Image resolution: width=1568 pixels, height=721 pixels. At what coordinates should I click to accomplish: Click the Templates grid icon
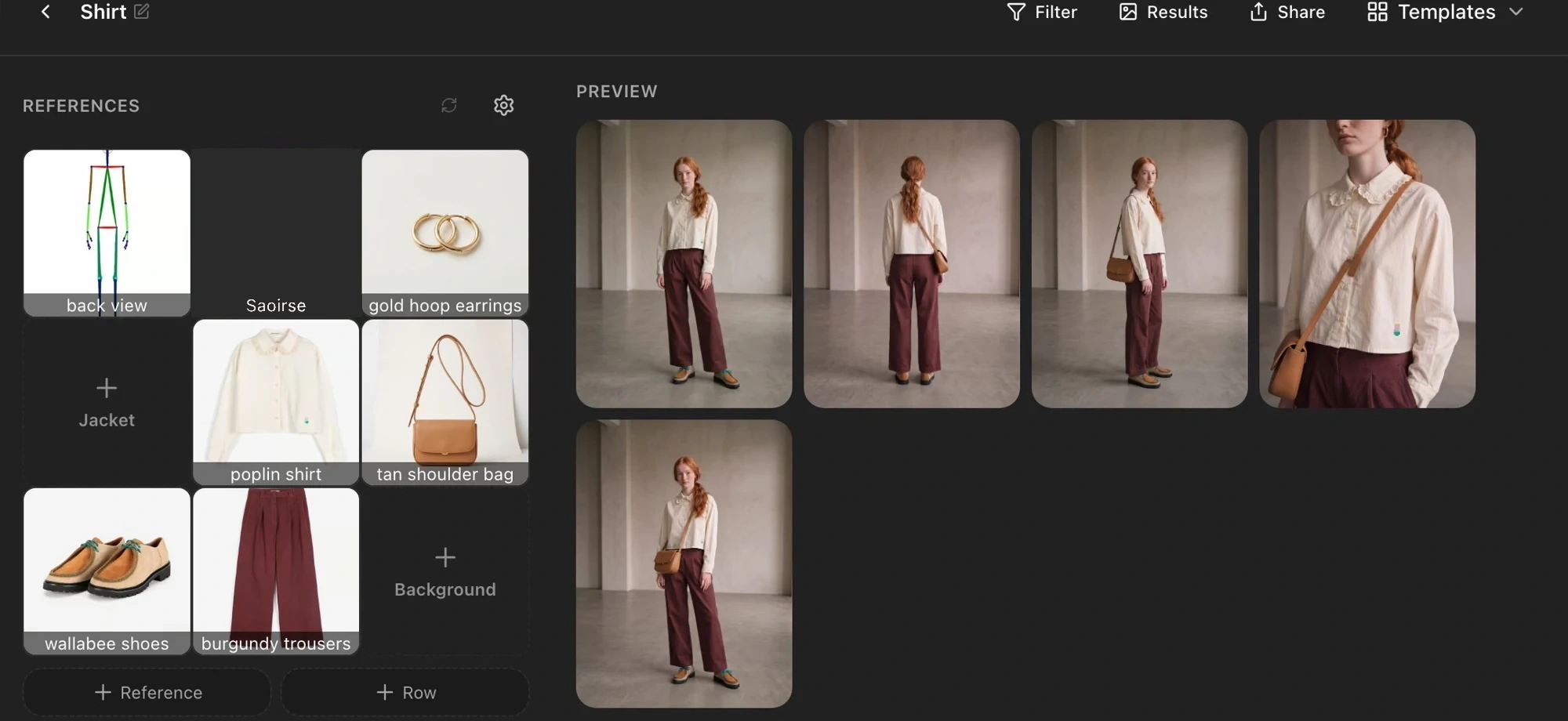point(1377,12)
